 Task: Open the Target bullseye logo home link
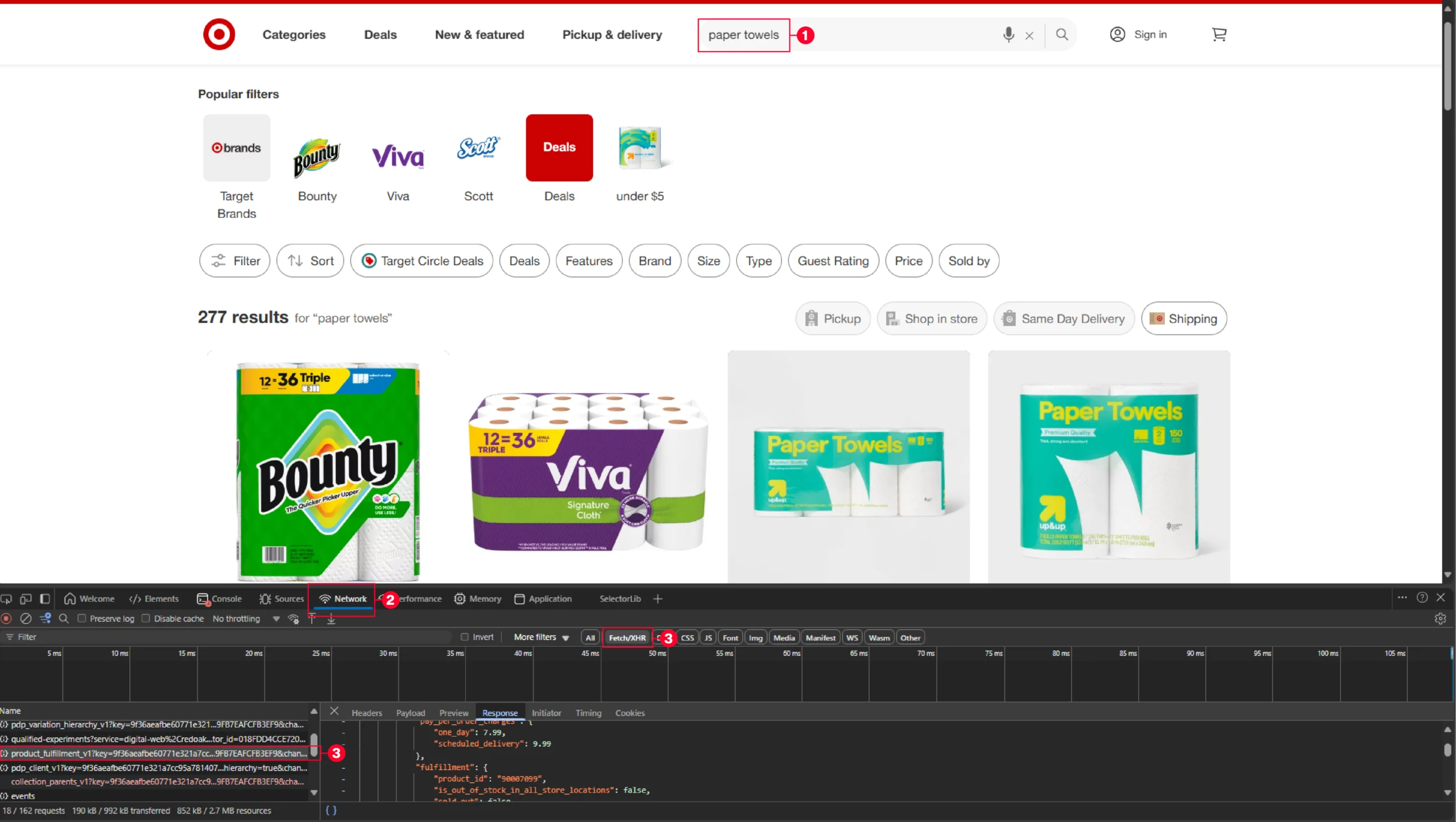tap(219, 35)
